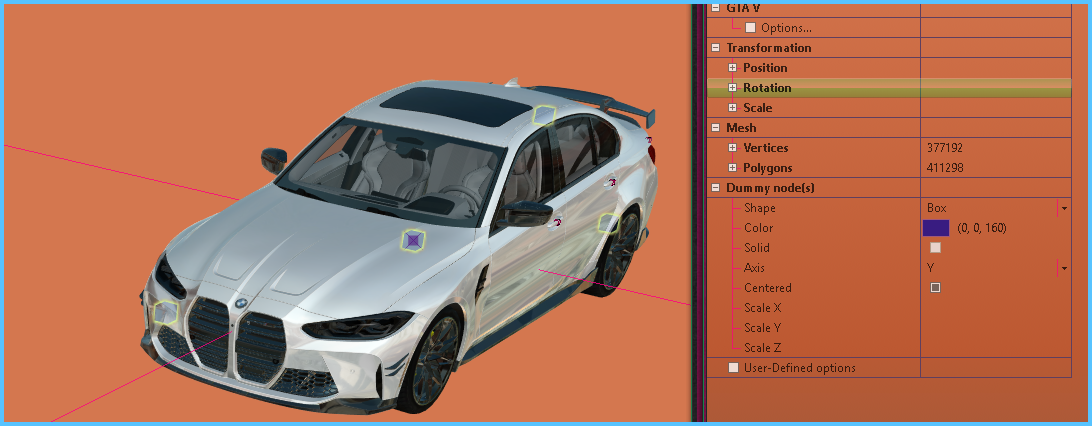Toggle the Solid checkbox
The height and width of the screenshot is (426, 1092).
click(935, 248)
